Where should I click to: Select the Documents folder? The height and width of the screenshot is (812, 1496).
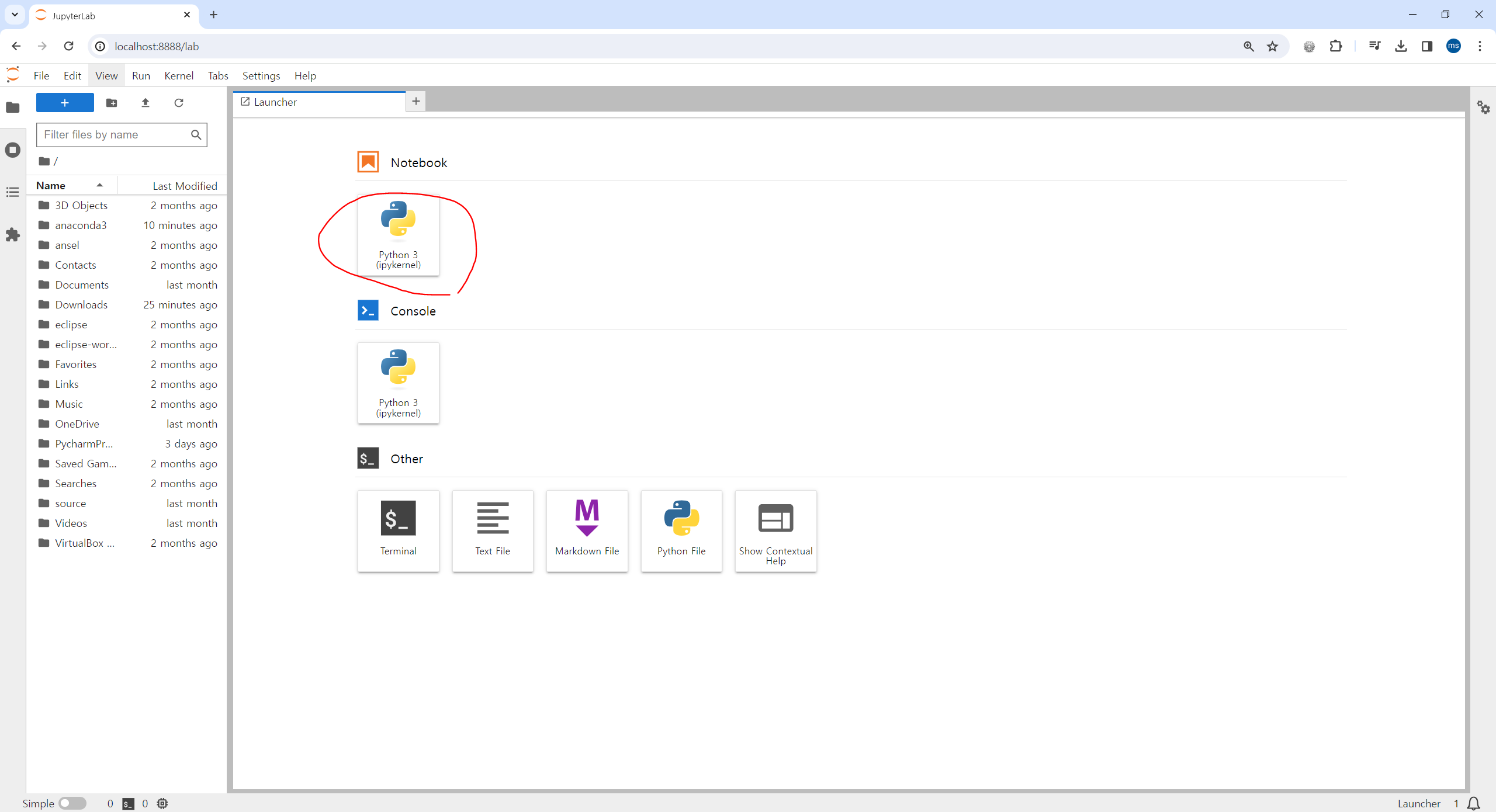(x=127, y=285)
